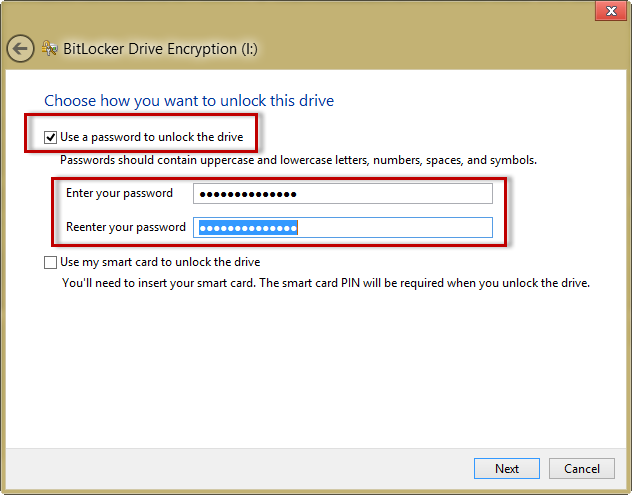The width and height of the screenshot is (632, 495).
Task: Click the 'Choose how you want to unlock' heading
Action: (x=189, y=101)
